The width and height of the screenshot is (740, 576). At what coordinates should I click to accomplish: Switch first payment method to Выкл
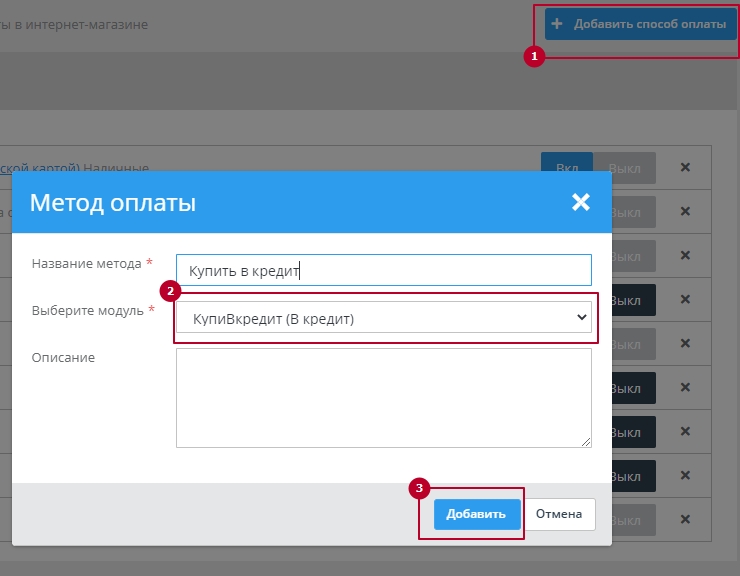tap(625, 167)
